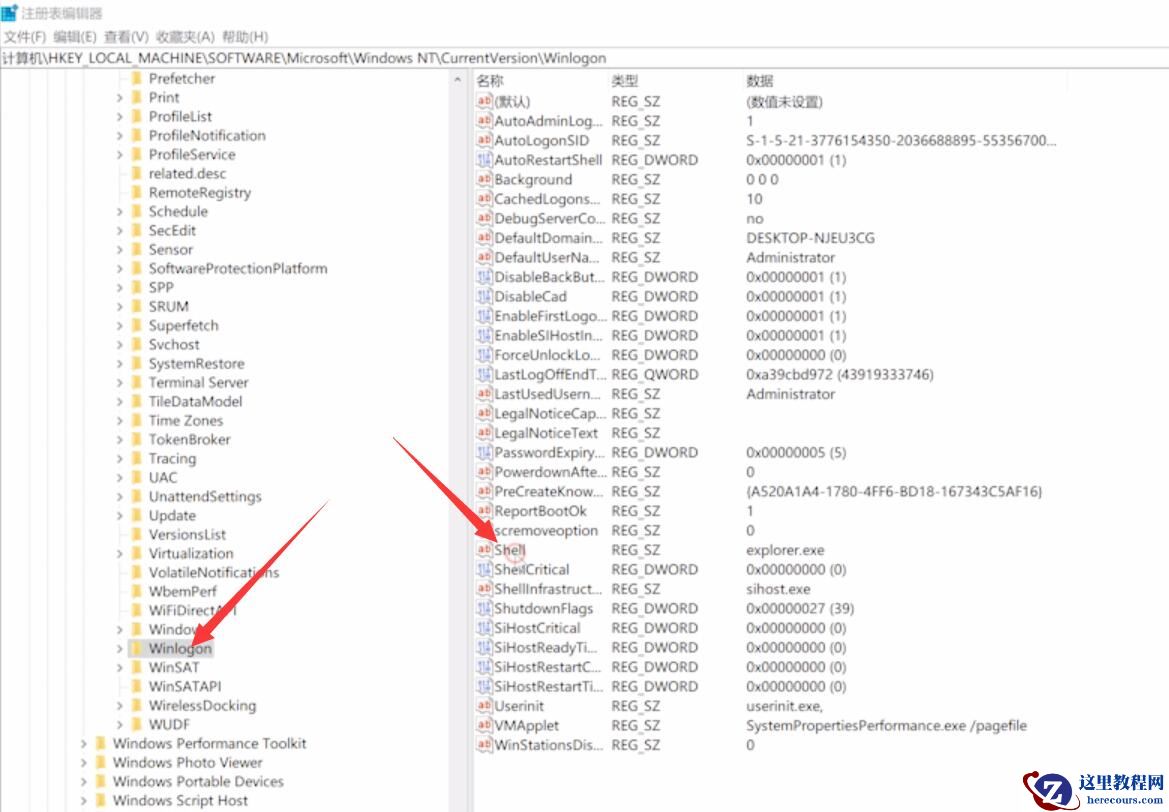Select the DefaultDomain value entry
This screenshot has height=812, width=1169.
point(548,238)
